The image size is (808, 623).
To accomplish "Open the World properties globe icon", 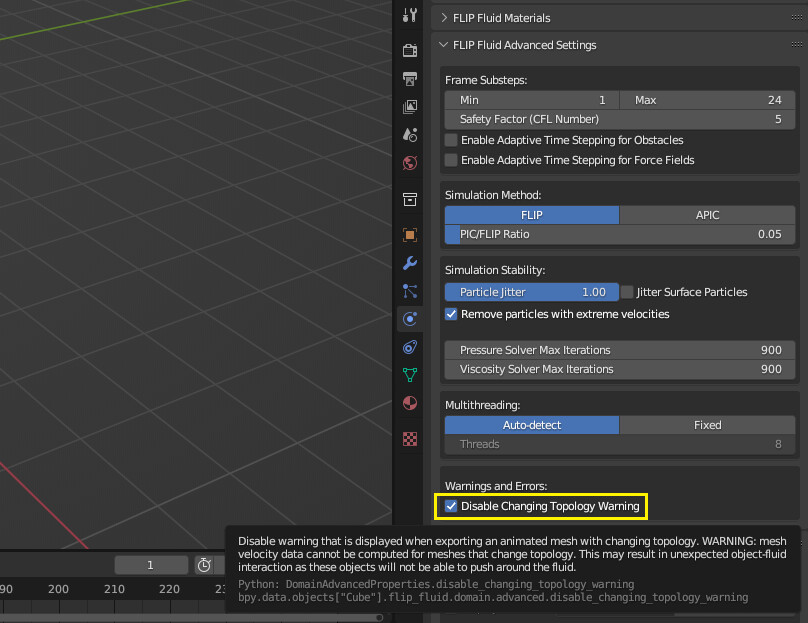I will click(410, 163).
